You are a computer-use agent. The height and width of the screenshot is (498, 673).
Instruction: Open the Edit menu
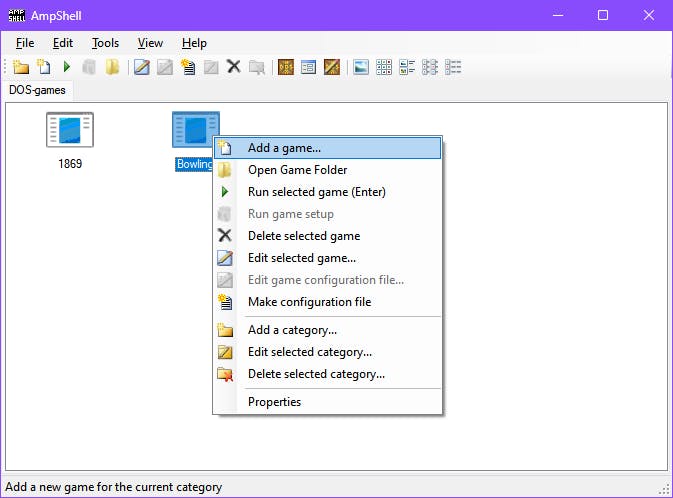tap(63, 43)
